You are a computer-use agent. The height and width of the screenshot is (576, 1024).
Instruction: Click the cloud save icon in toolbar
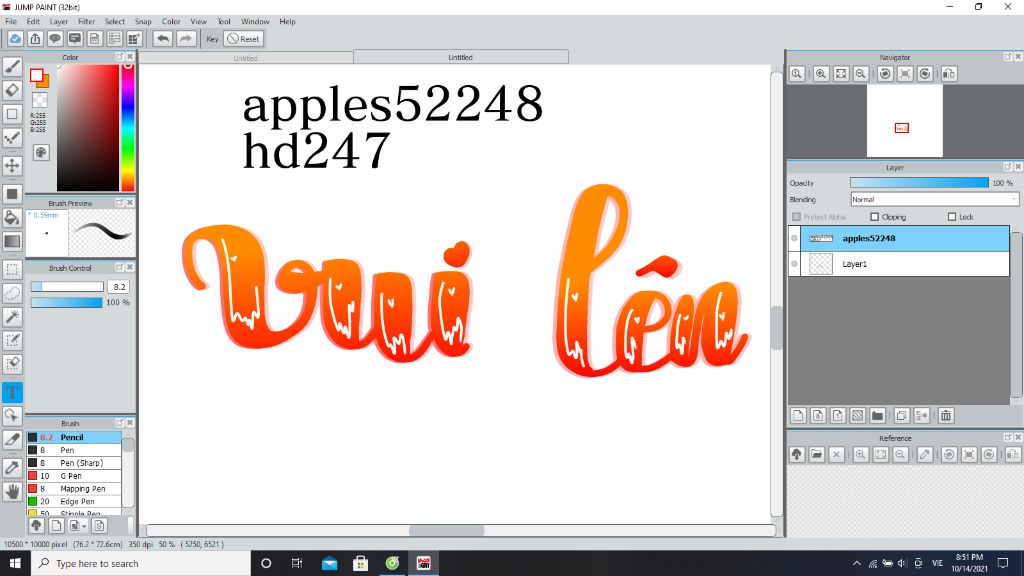point(15,39)
